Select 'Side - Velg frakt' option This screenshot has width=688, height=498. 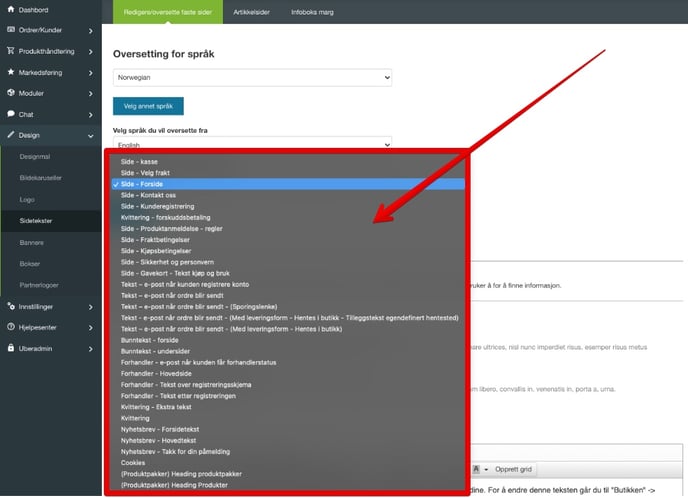coord(288,173)
